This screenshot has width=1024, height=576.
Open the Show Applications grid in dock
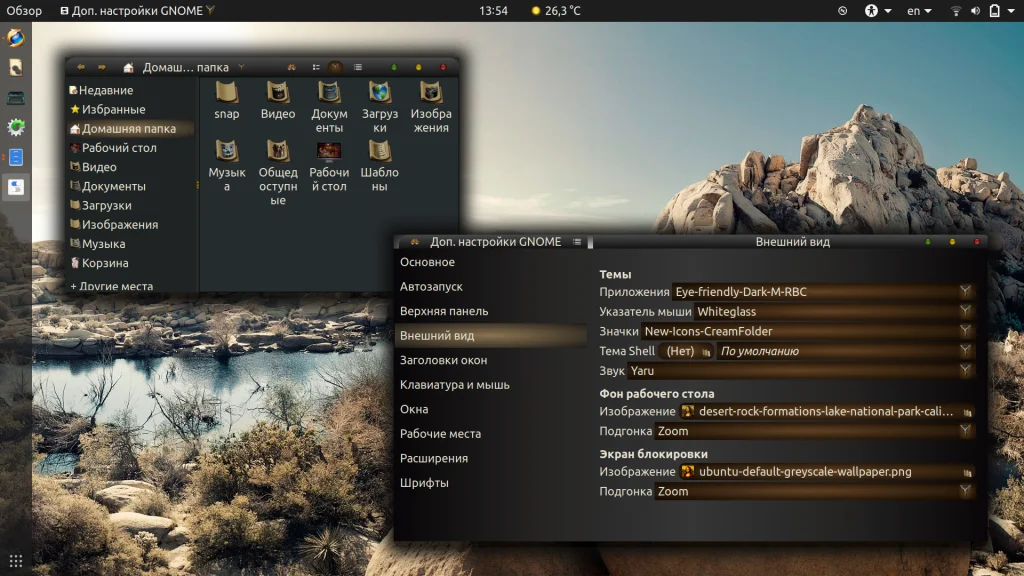15,560
